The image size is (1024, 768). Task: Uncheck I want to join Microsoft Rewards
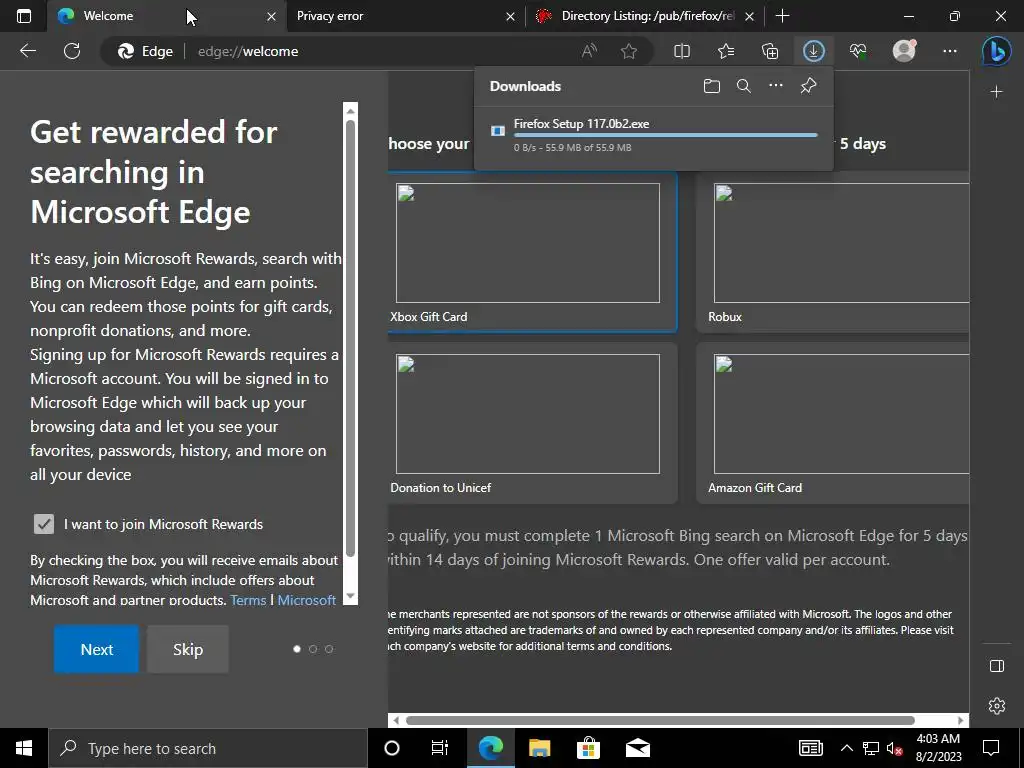(44, 524)
